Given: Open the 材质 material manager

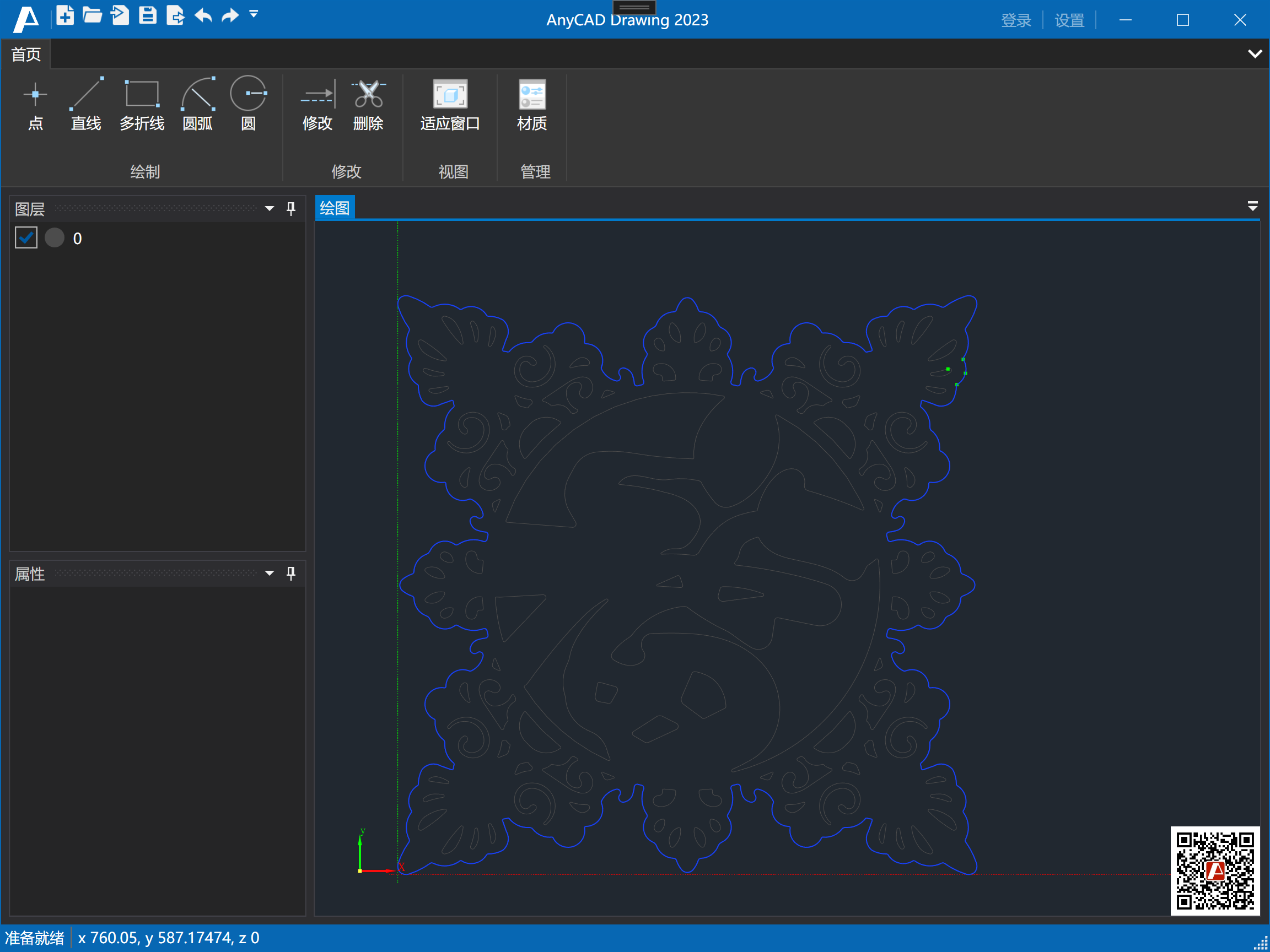Looking at the screenshot, I should click(532, 105).
